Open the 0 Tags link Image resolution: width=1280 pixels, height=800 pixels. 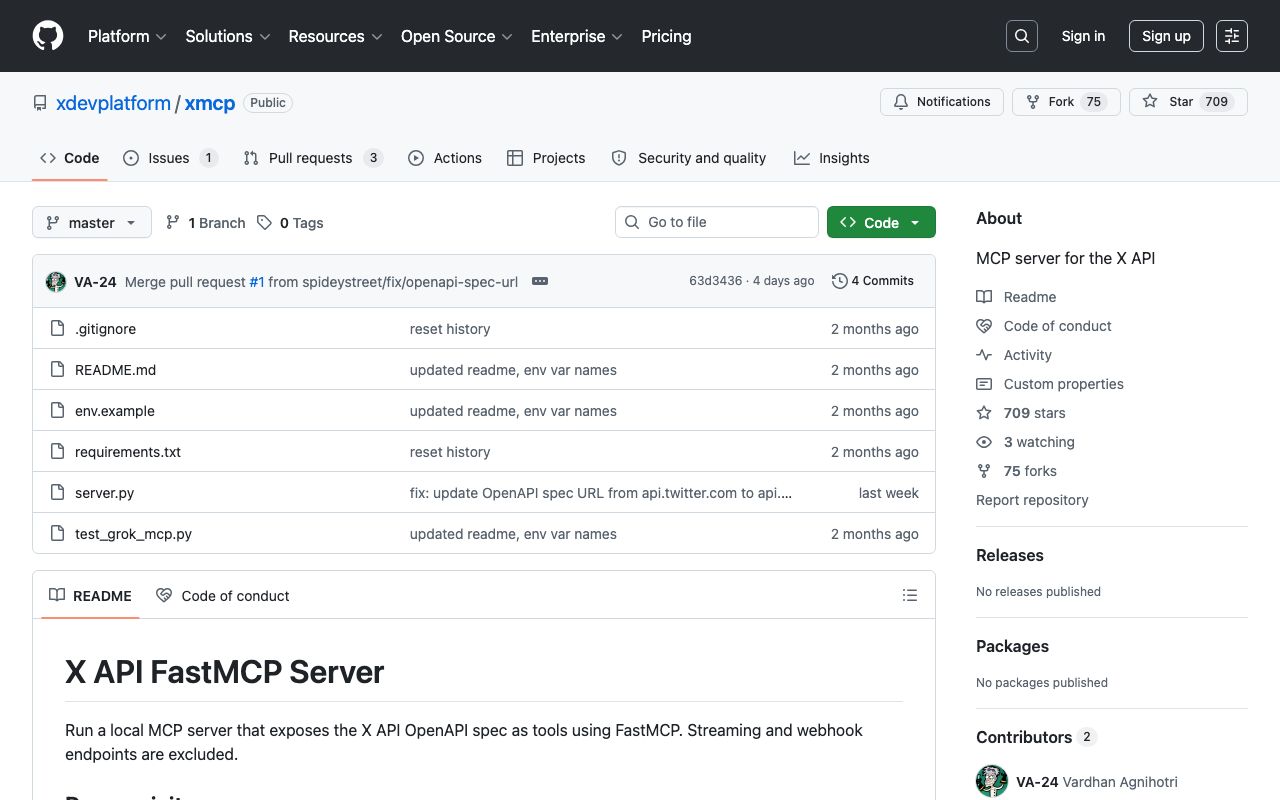(290, 223)
